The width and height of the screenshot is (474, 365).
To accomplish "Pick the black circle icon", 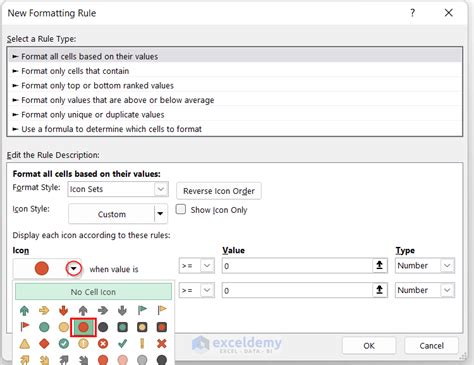I will click(103, 327).
